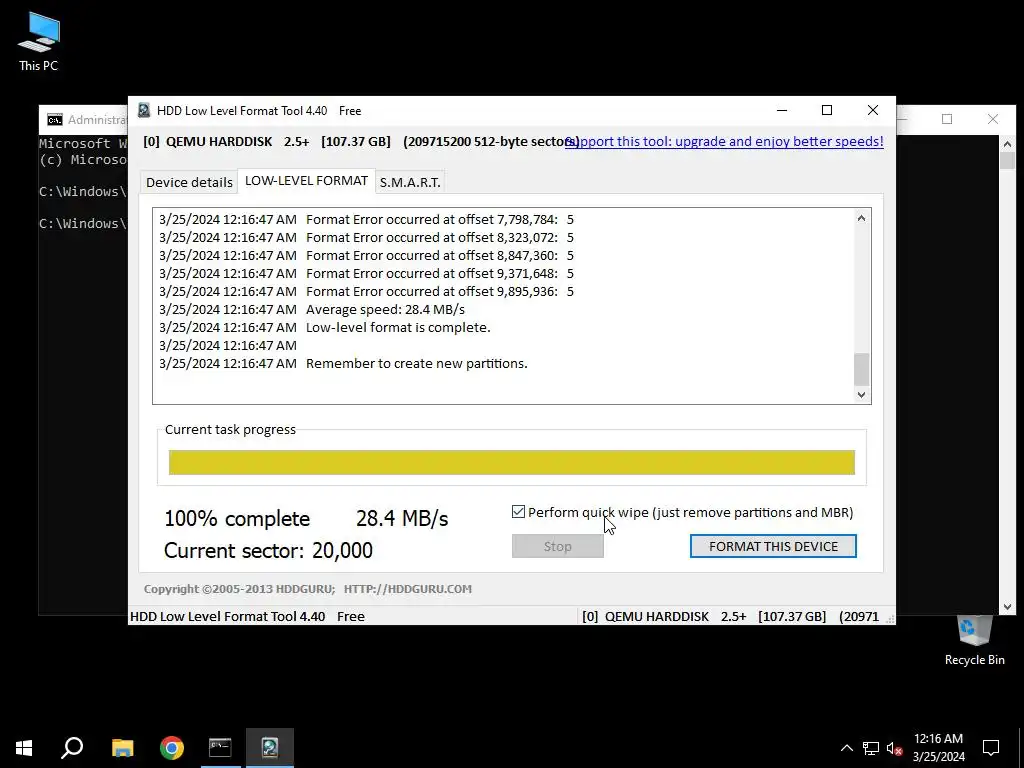This screenshot has width=1024, height=768.
Task: Click Command Prompt window title icon
Action: (55, 120)
